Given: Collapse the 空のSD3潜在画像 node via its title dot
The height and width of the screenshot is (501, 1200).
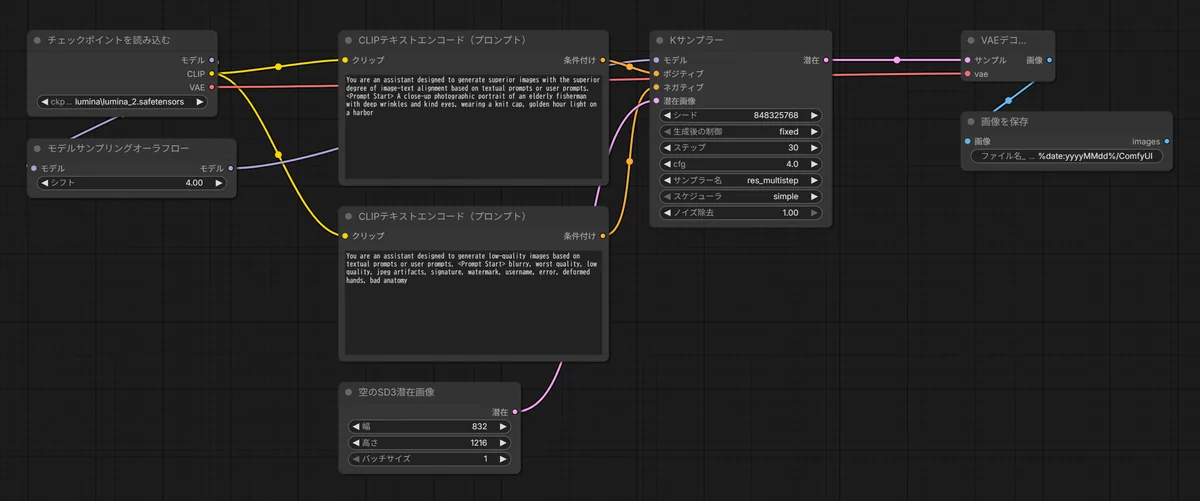Looking at the screenshot, I should (x=349, y=392).
